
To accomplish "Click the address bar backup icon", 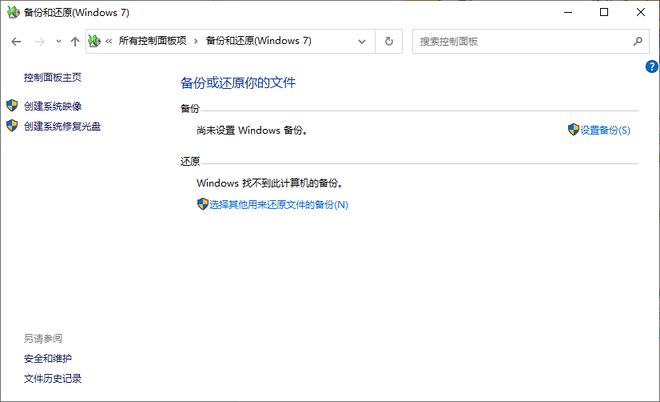I will [94, 41].
